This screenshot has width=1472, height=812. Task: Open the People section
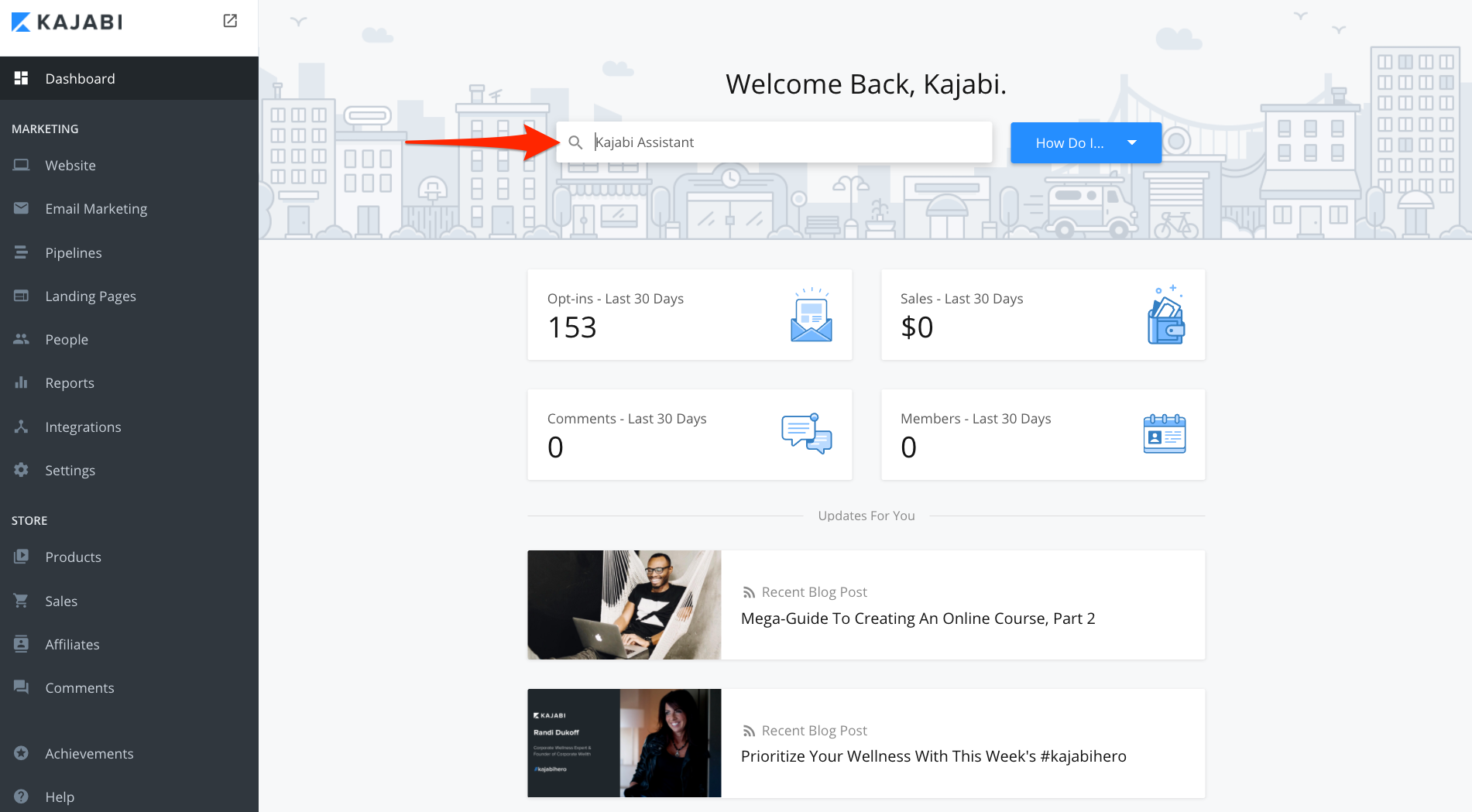click(x=129, y=339)
